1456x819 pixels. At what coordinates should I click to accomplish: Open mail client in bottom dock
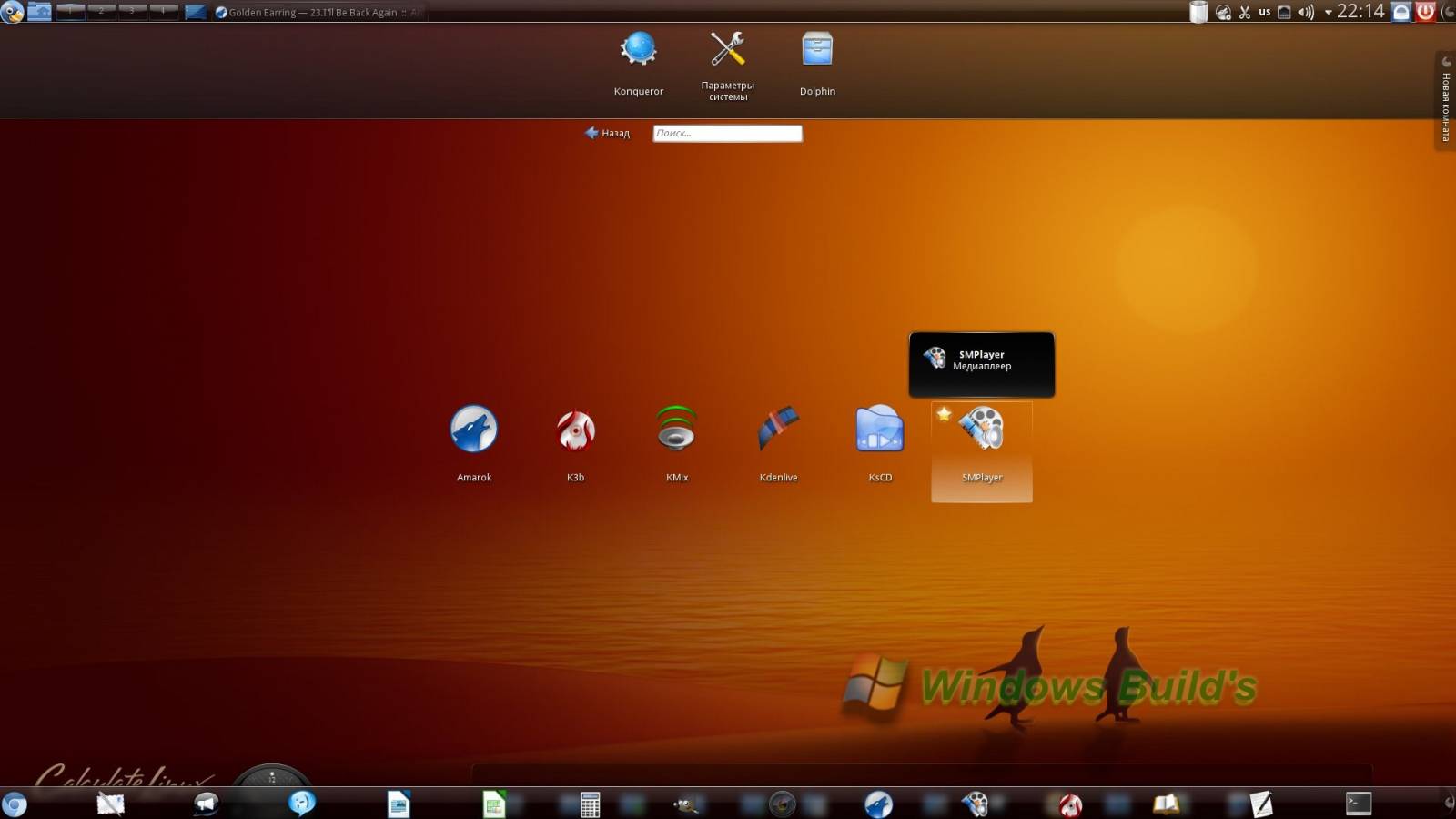[x=110, y=804]
